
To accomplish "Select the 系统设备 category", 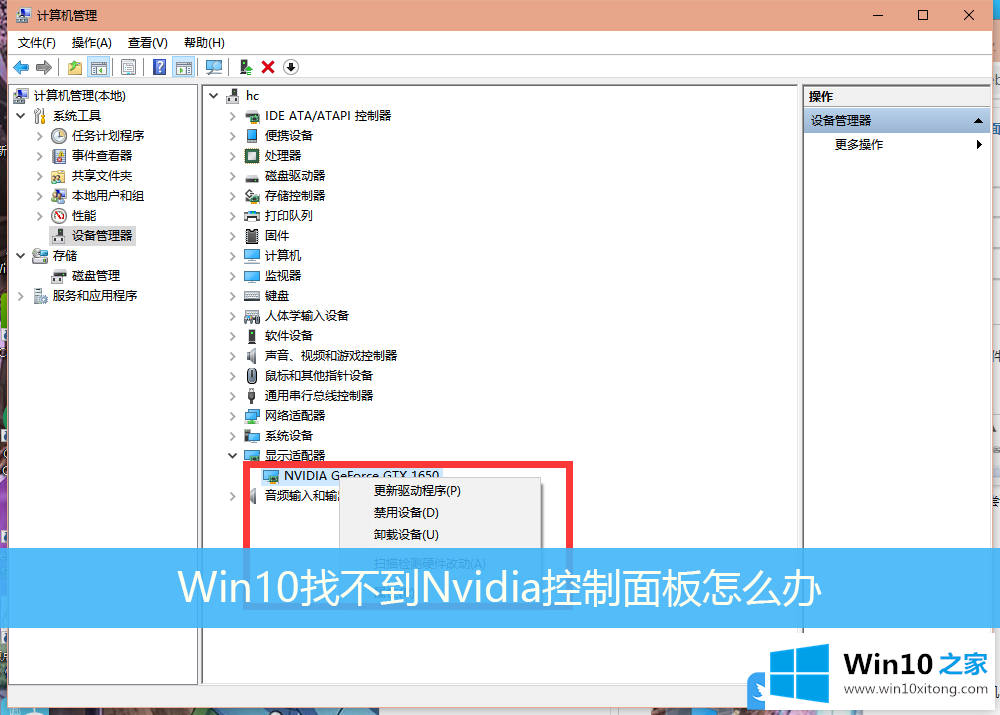I will (289, 436).
